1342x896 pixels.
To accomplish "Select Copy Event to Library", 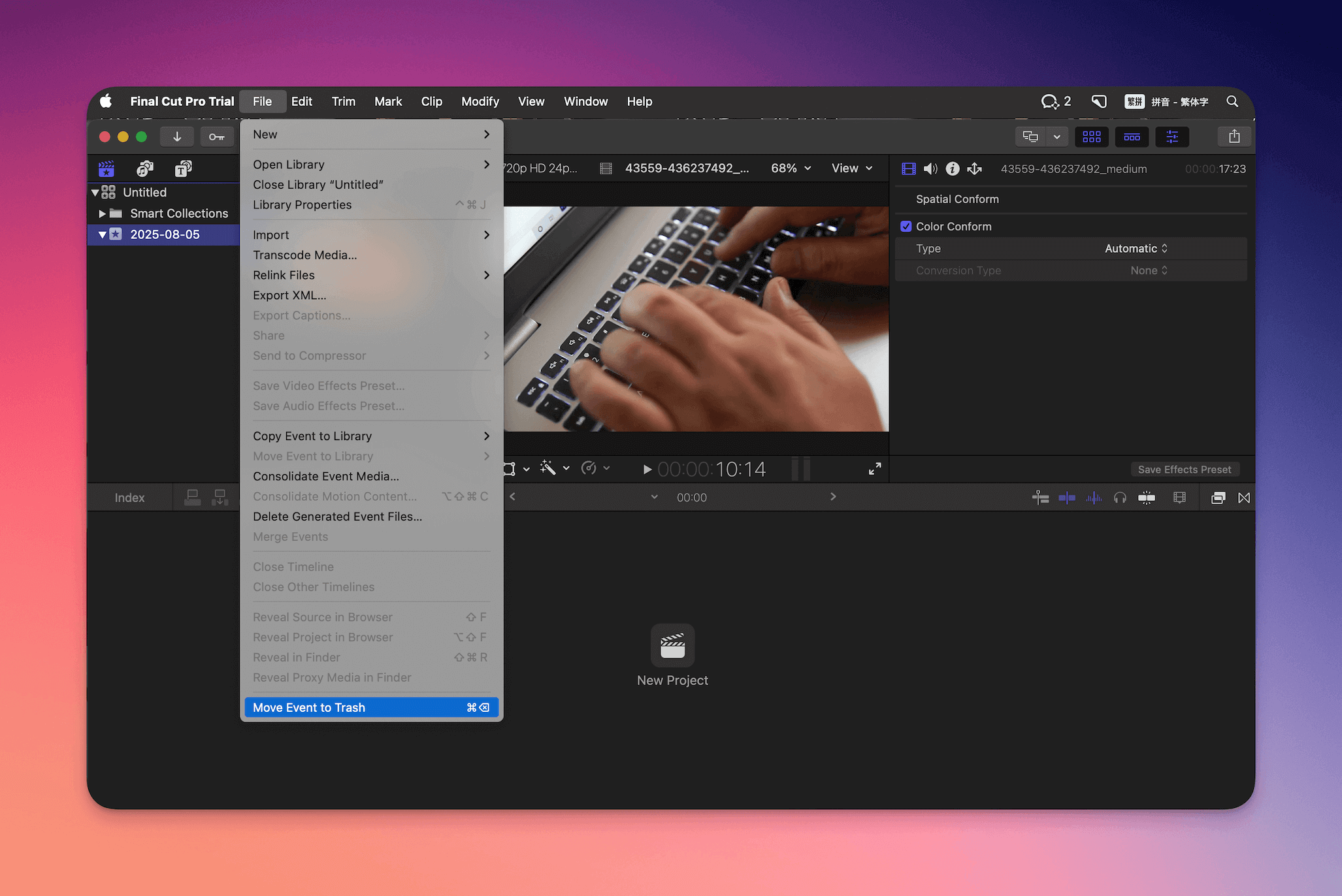I will tap(370, 436).
